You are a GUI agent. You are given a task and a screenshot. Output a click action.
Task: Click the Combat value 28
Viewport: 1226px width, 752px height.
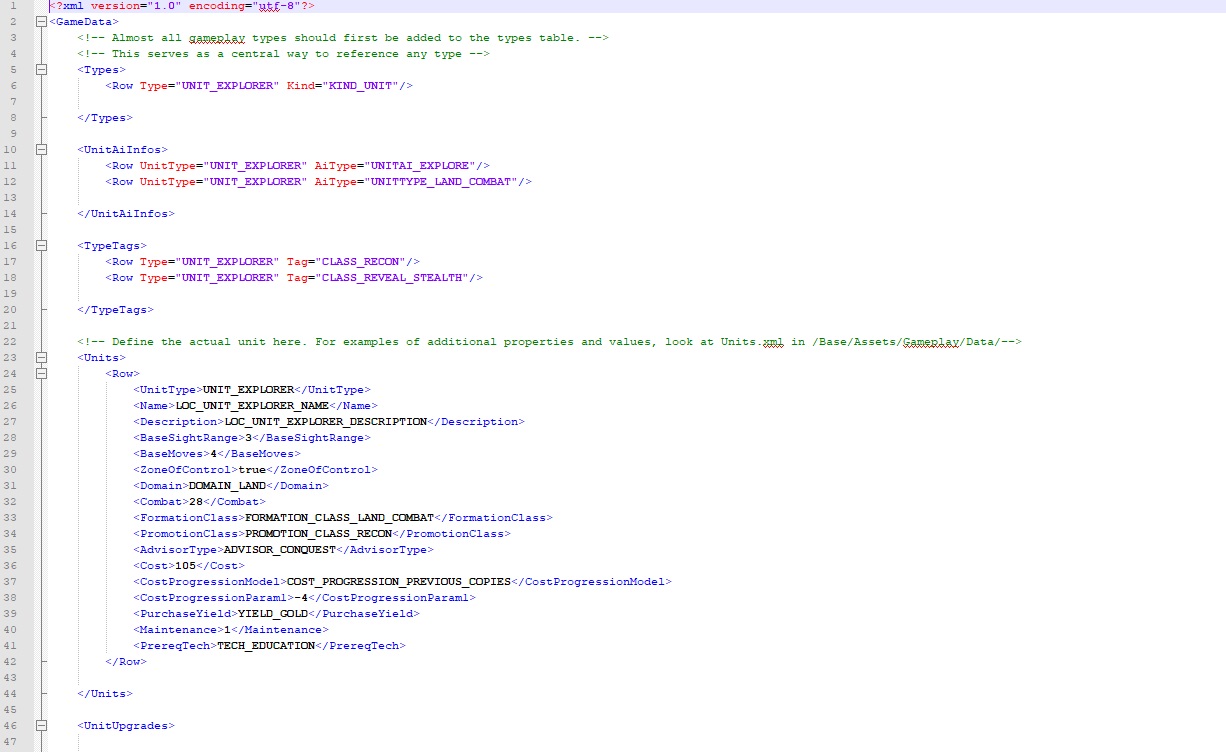point(196,502)
